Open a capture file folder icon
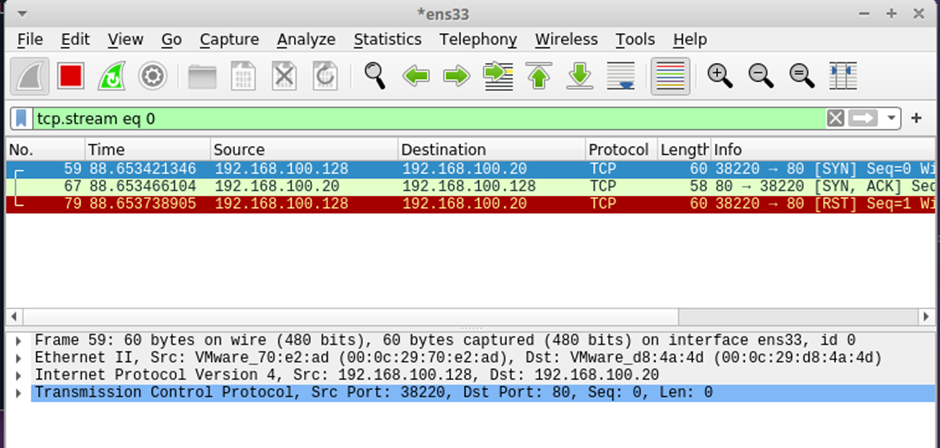Screen dimensions: 940x448 coord(202,76)
